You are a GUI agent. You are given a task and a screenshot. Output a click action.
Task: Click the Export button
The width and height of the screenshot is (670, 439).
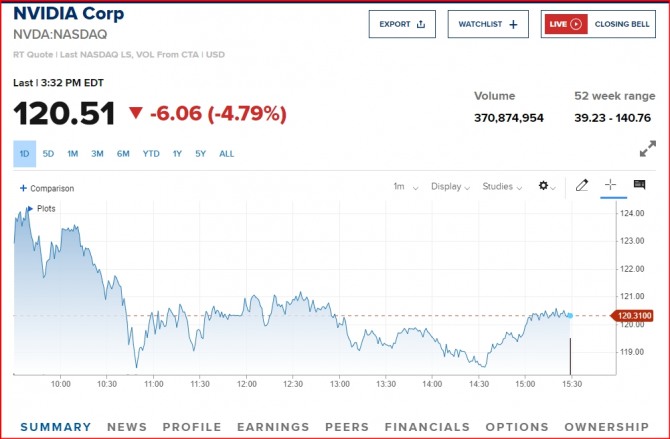(402, 24)
